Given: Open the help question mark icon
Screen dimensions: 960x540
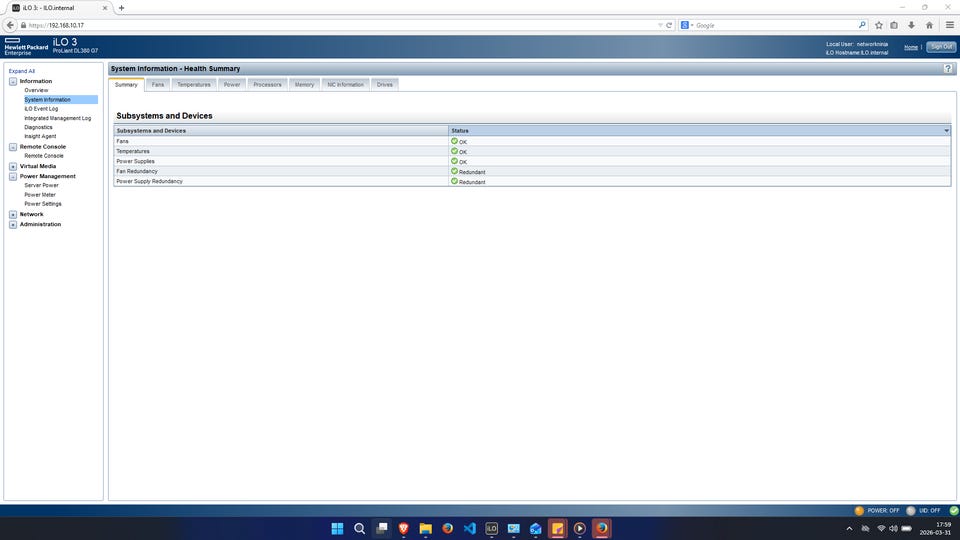Looking at the screenshot, I should [x=948, y=68].
